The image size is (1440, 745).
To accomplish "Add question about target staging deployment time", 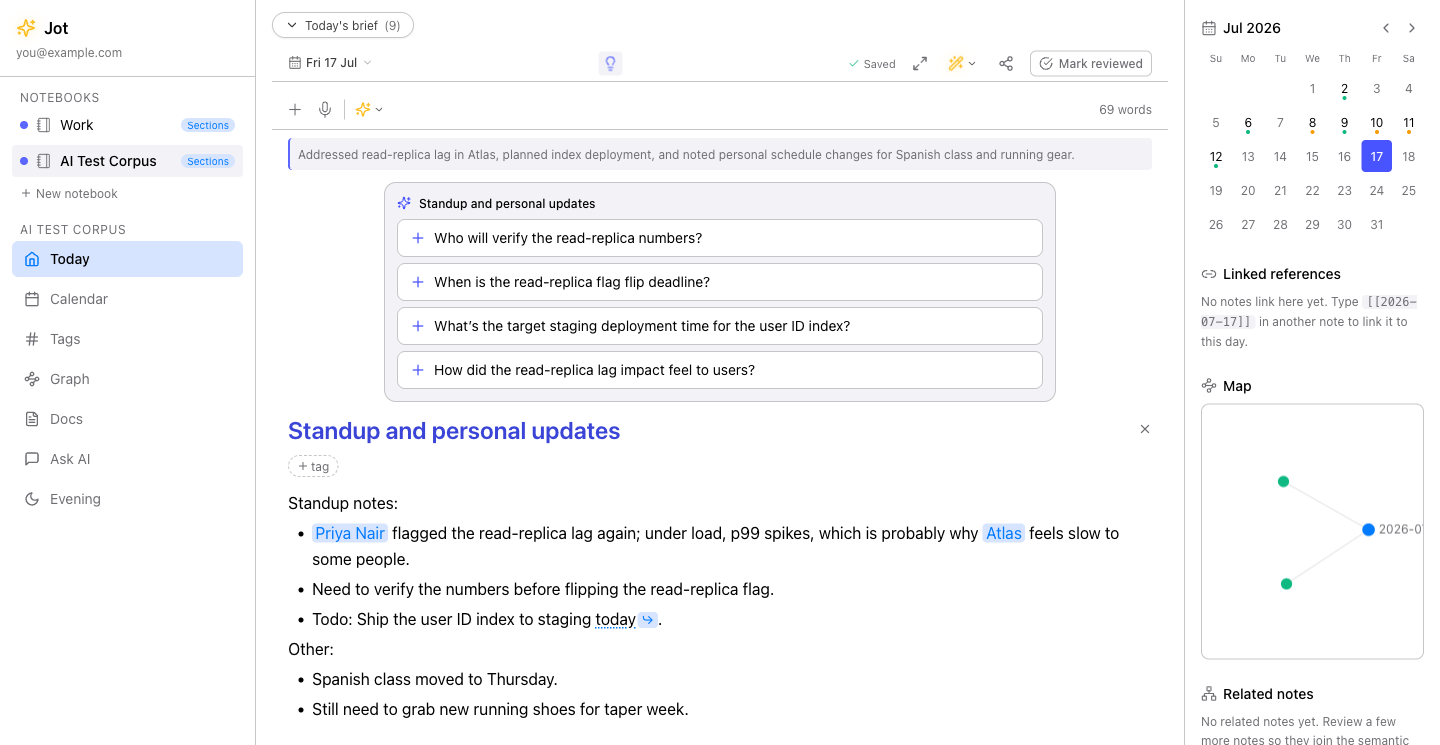I will pyautogui.click(x=720, y=326).
